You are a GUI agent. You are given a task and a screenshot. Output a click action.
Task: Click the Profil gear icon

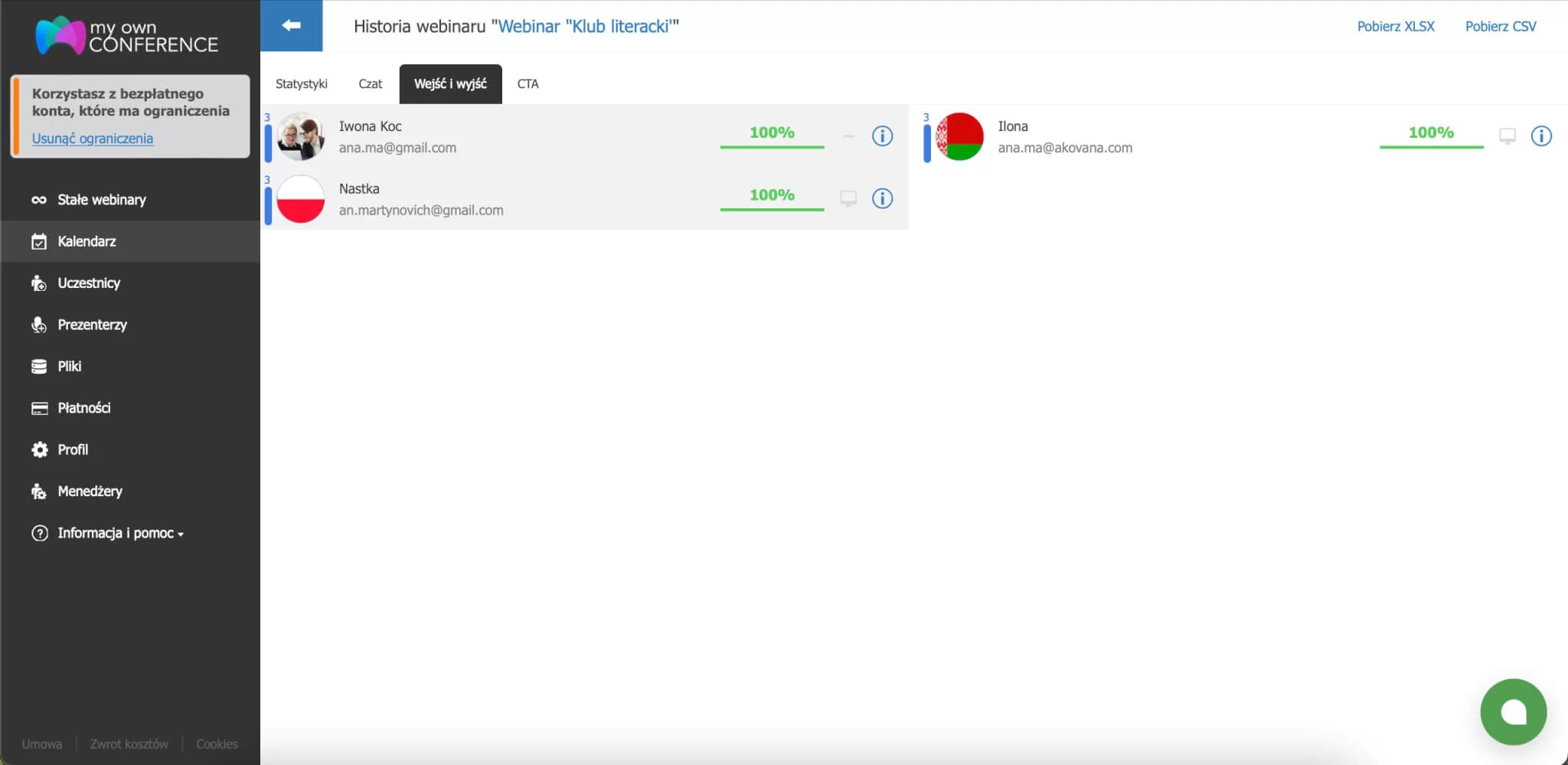tap(39, 450)
